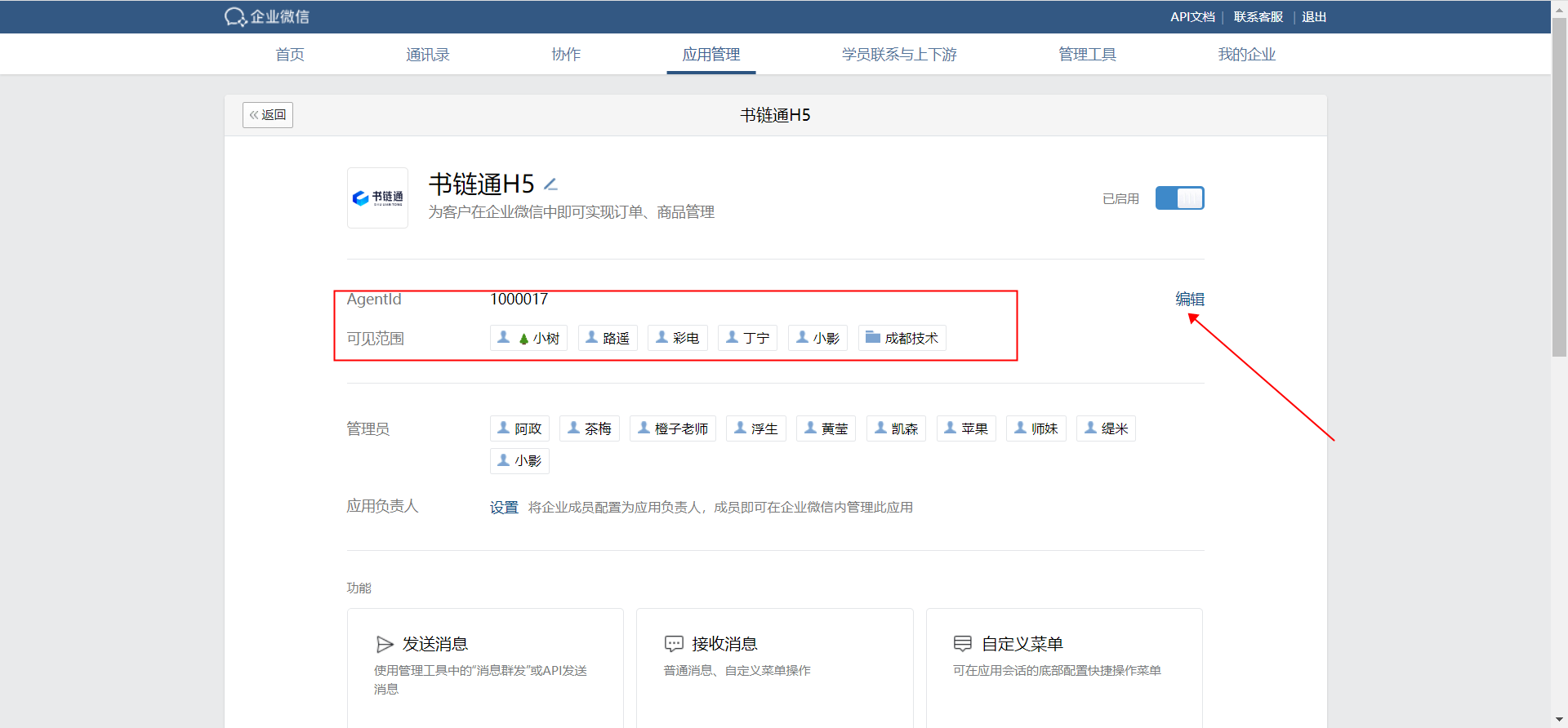Open the 学员联系与上下游 tab
This screenshot has width=1568, height=728.
point(899,55)
